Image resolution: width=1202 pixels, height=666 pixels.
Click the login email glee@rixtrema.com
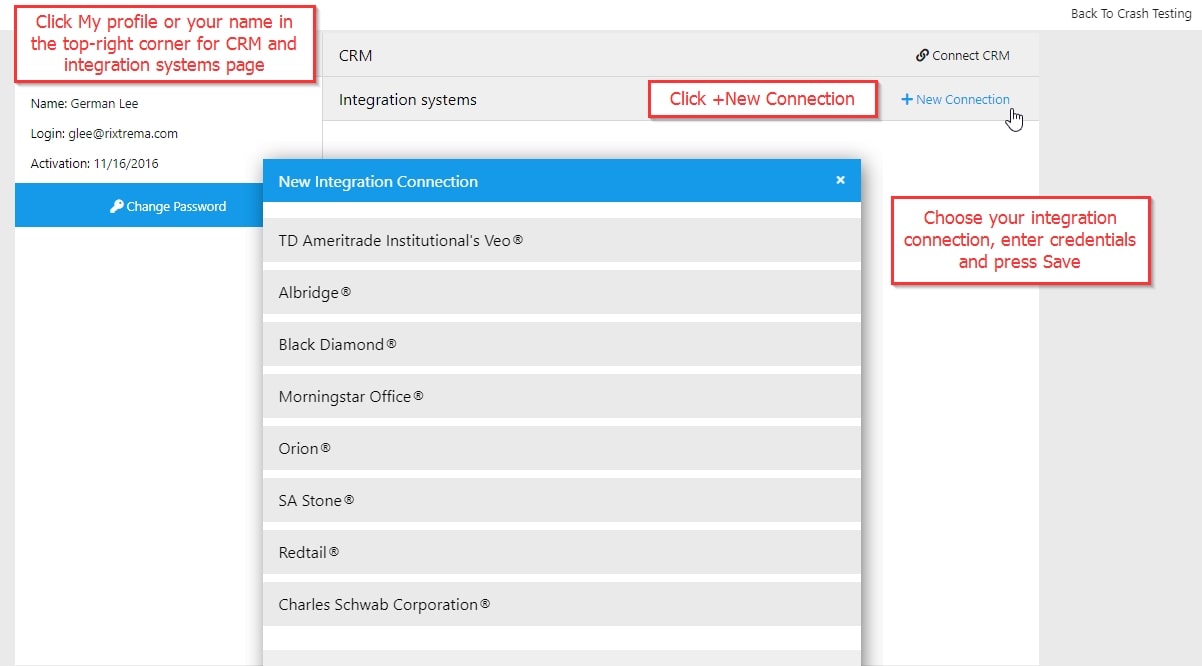pos(123,133)
